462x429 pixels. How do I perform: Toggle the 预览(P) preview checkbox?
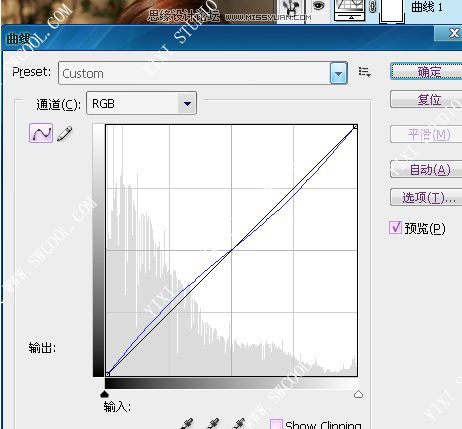tap(395, 228)
